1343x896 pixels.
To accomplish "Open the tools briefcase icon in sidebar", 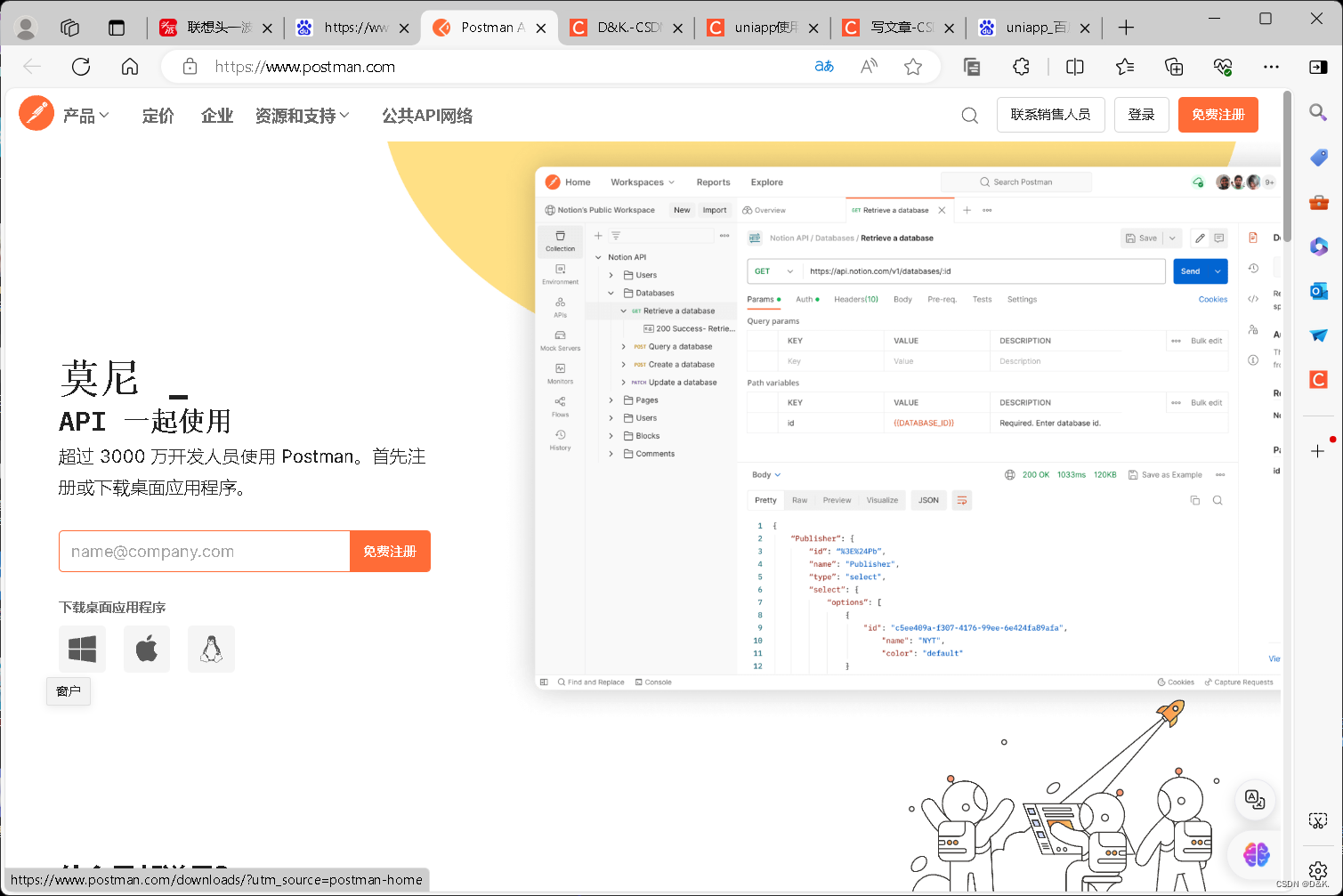I will click(1318, 202).
